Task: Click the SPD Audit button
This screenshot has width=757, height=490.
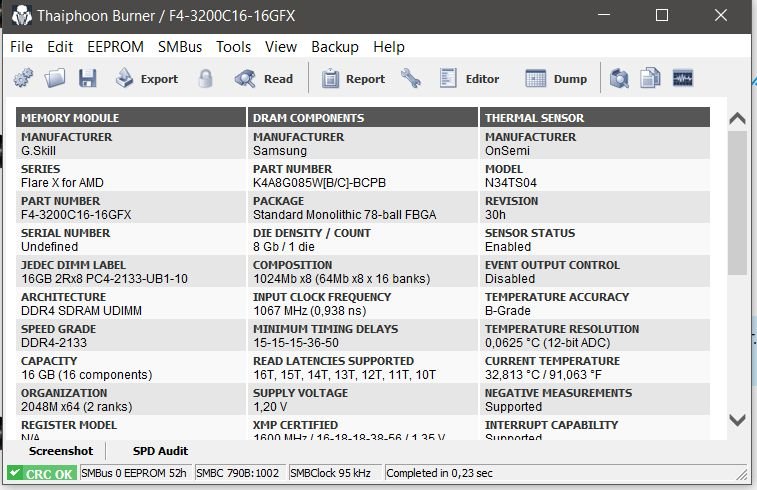Action: 160,451
